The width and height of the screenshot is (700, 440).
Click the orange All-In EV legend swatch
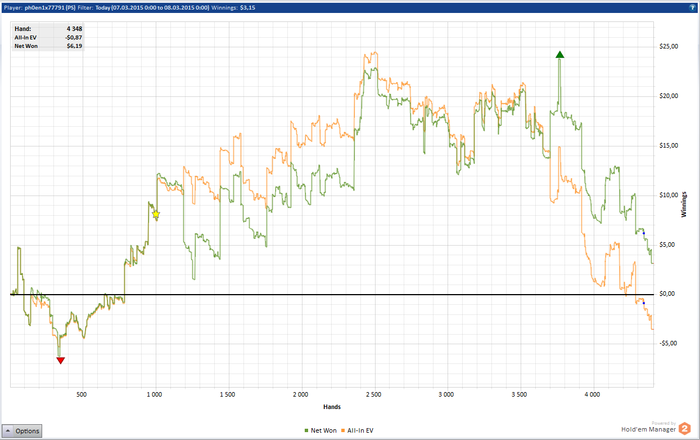tap(343, 431)
